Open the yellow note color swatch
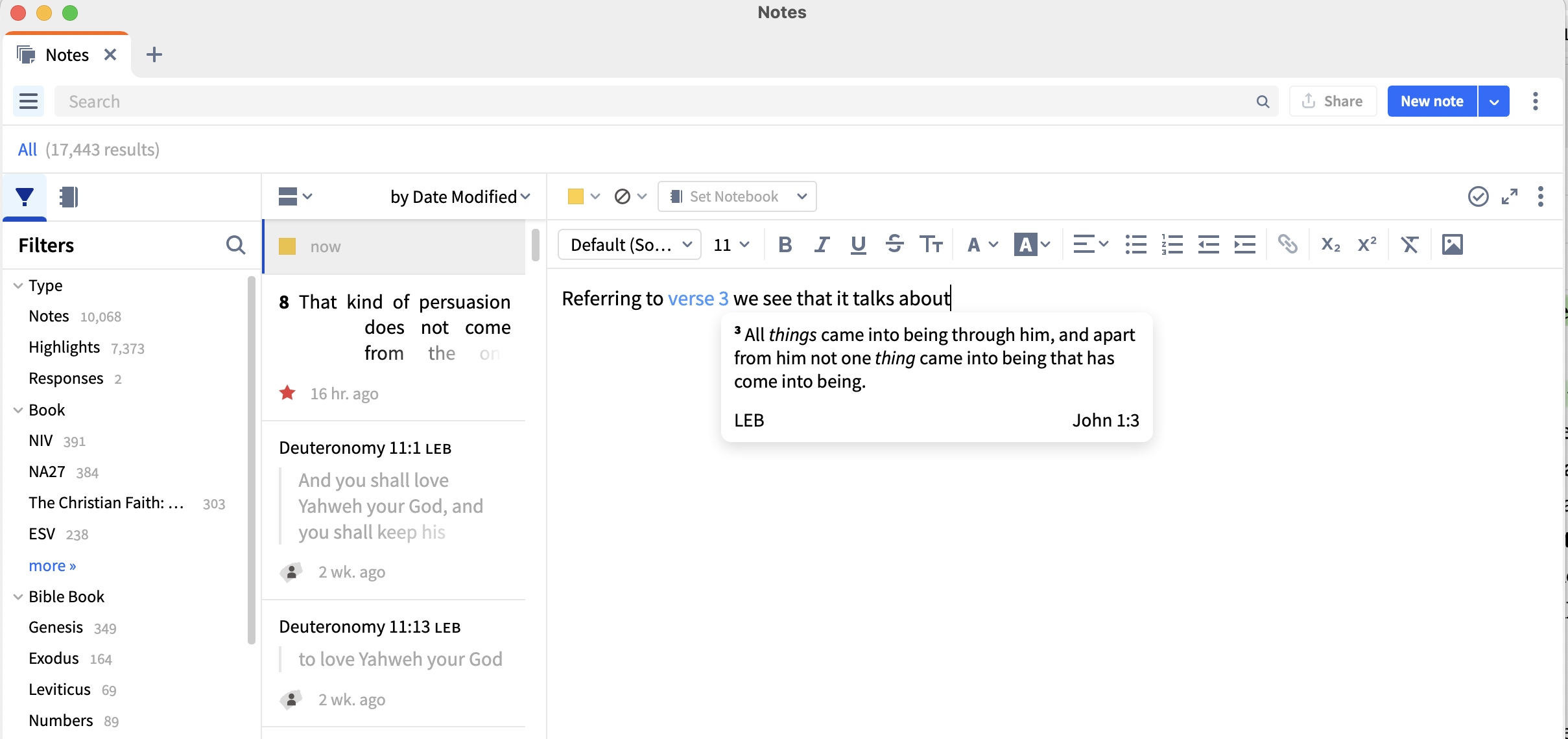The image size is (1568, 739). (576, 196)
